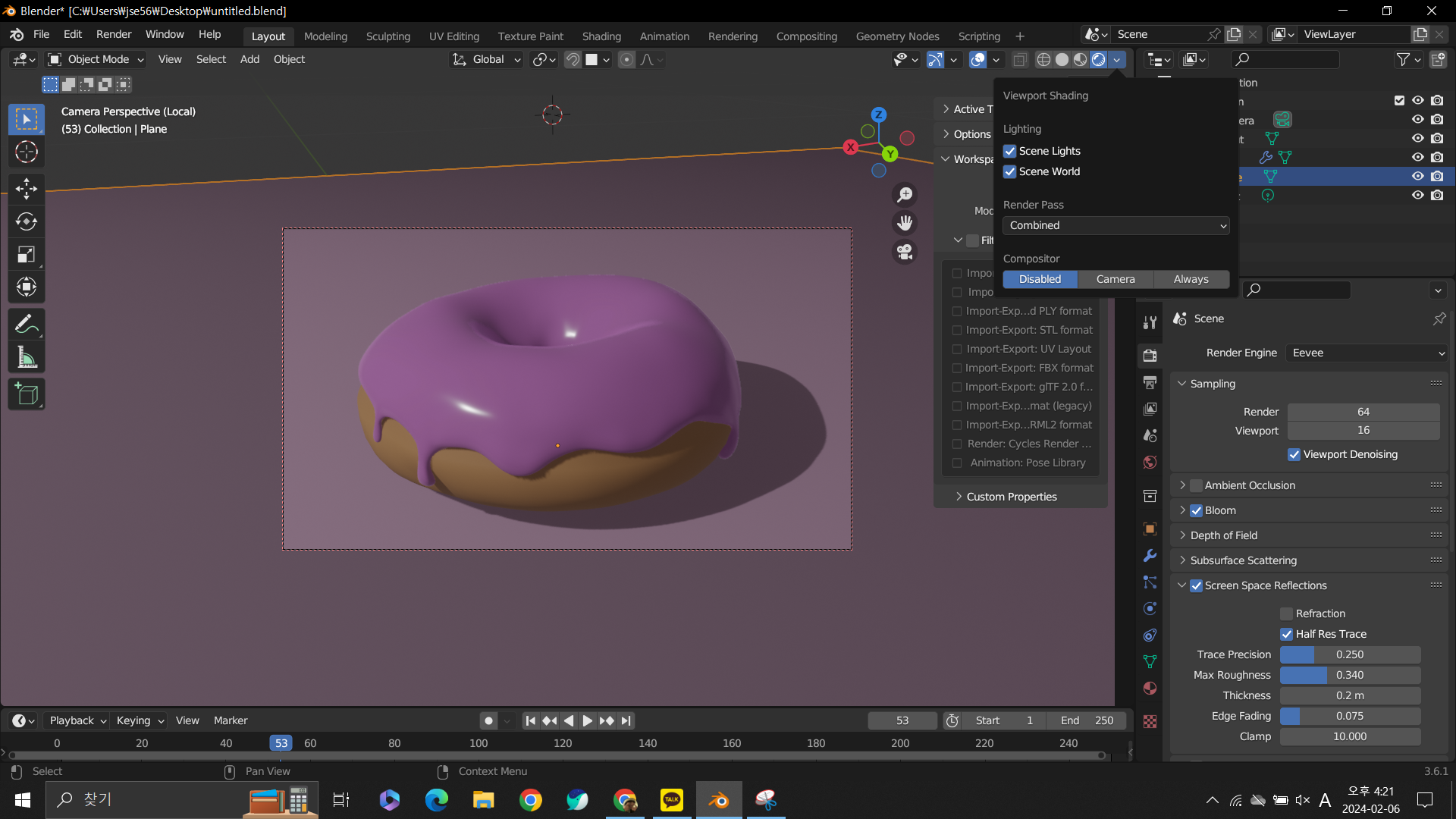
Task: Open the Physics properties tab
Action: pyautogui.click(x=1150, y=608)
